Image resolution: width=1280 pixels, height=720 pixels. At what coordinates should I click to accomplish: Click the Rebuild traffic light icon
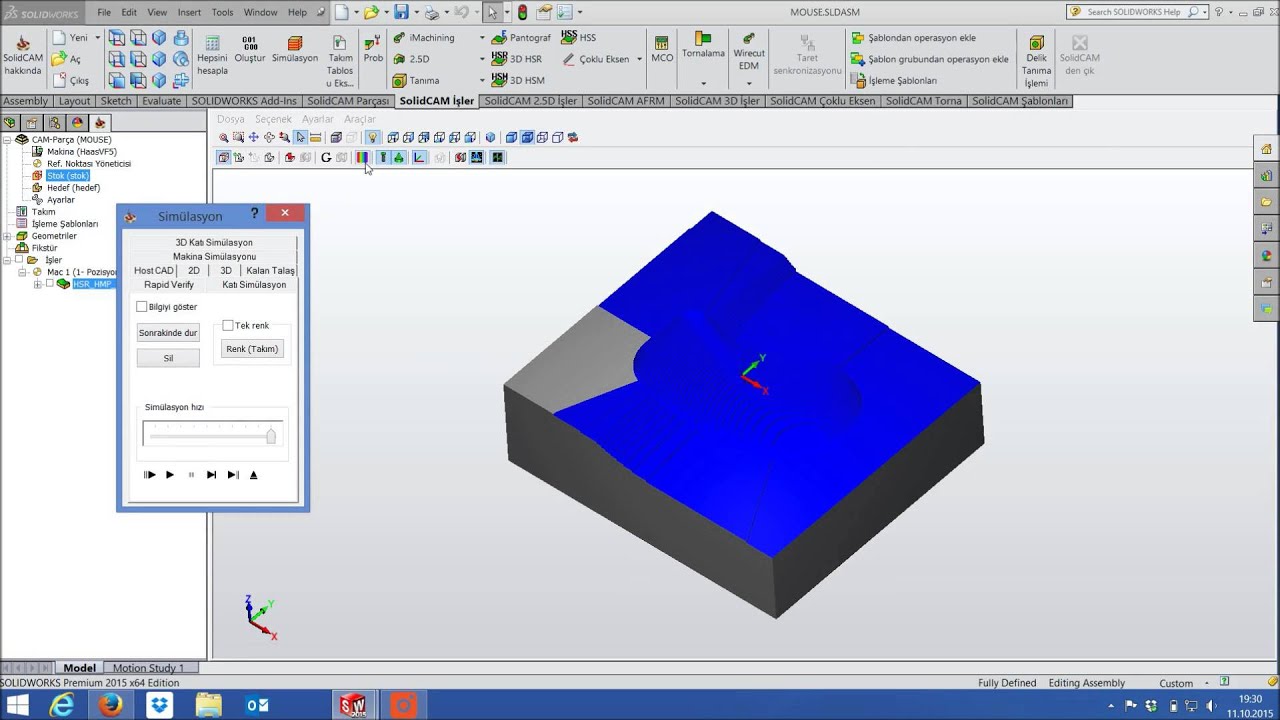[x=522, y=12]
